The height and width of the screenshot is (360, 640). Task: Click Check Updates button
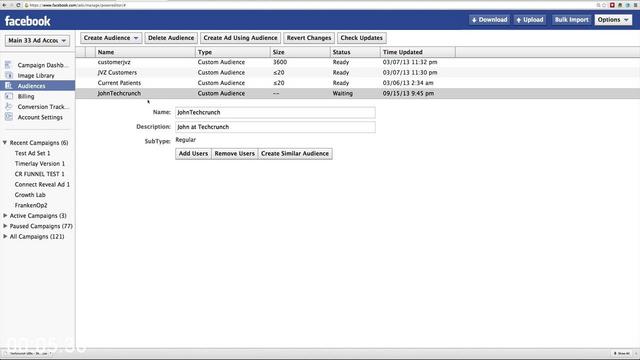(x=362, y=38)
